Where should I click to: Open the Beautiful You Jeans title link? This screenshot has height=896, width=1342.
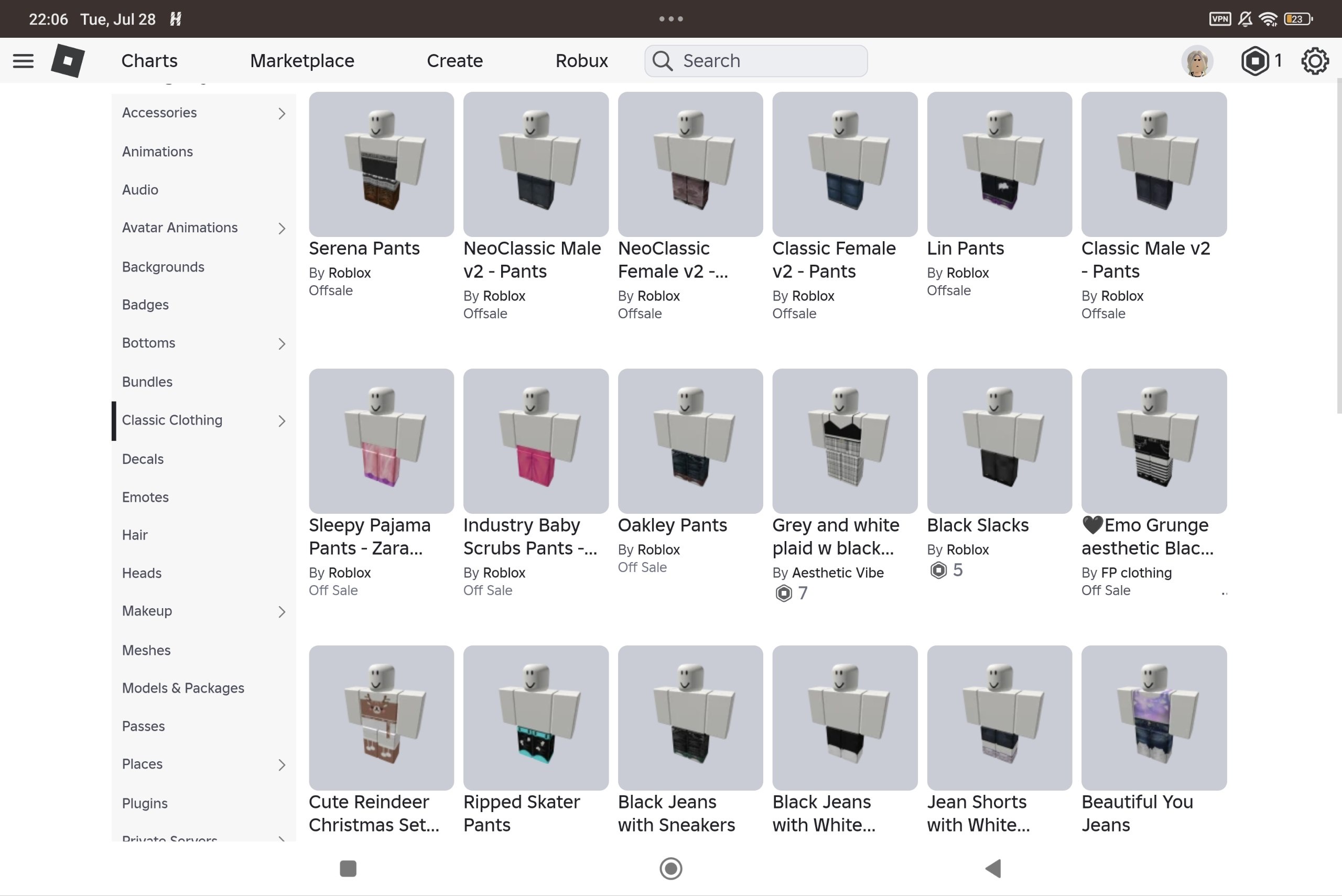[x=1137, y=814]
